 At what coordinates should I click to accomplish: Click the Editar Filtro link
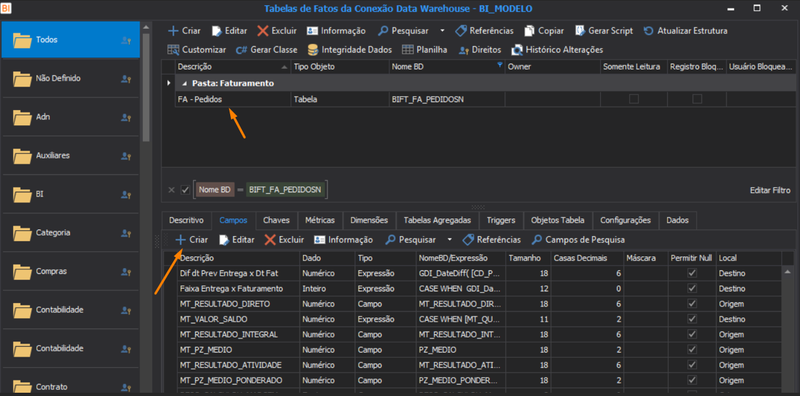coord(770,190)
